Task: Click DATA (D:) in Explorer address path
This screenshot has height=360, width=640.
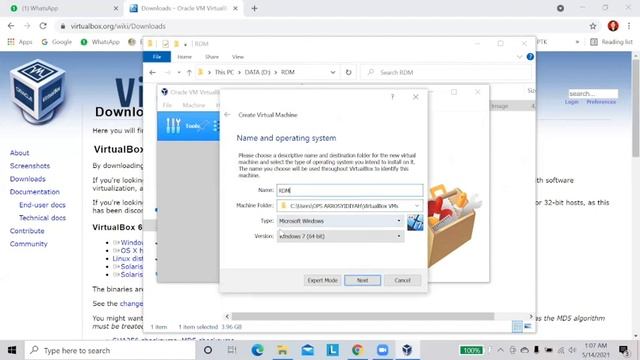Action: [x=258, y=72]
